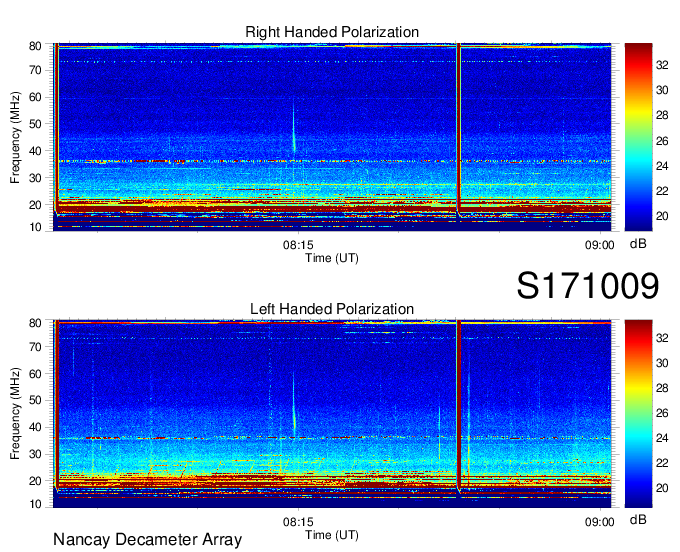This screenshot has width=680, height=552.
Task: Click the top plot's colorbar gradient
Action: pyautogui.click(x=638, y=137)
